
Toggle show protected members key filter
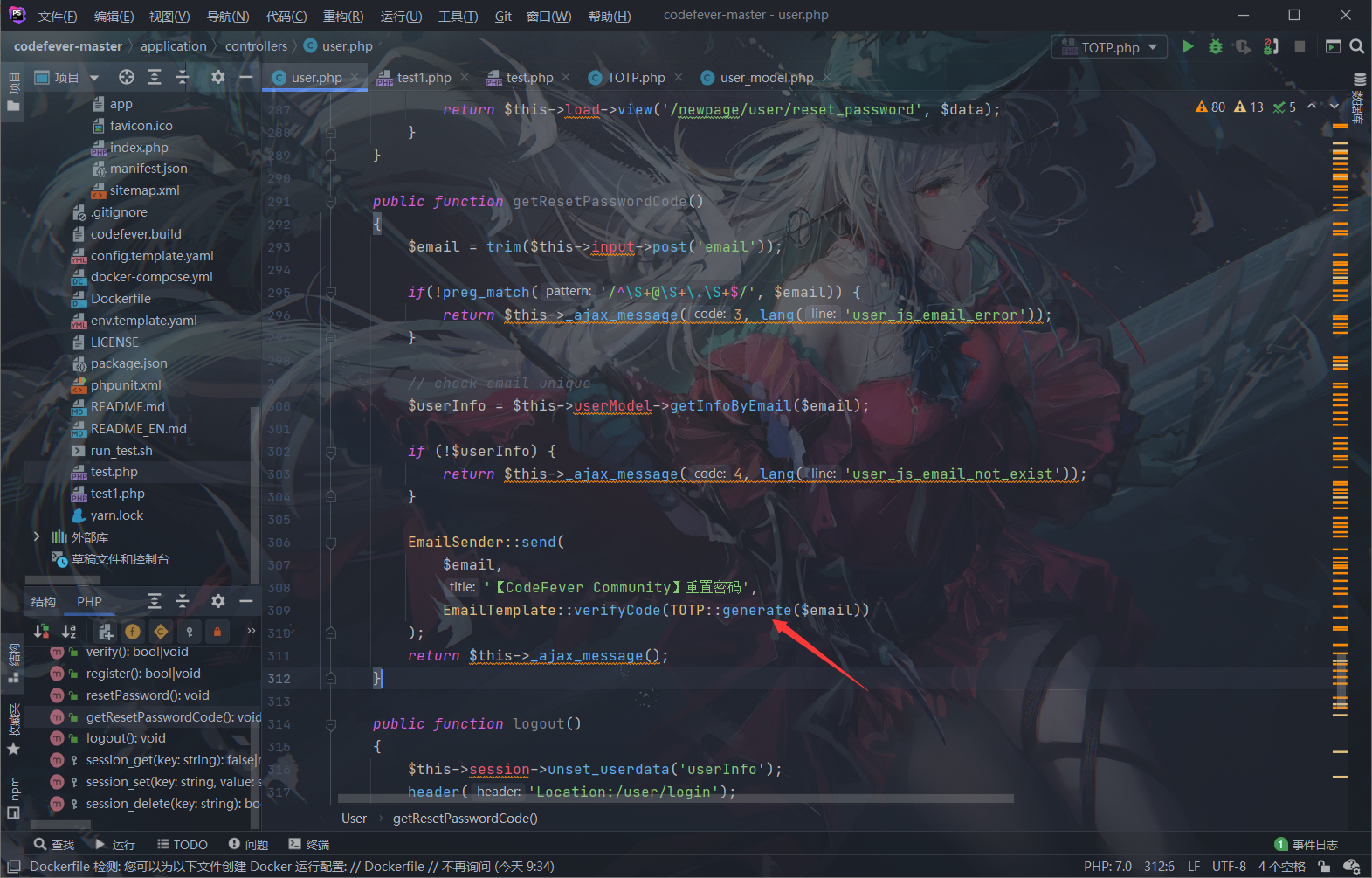[x=190, y=631]
